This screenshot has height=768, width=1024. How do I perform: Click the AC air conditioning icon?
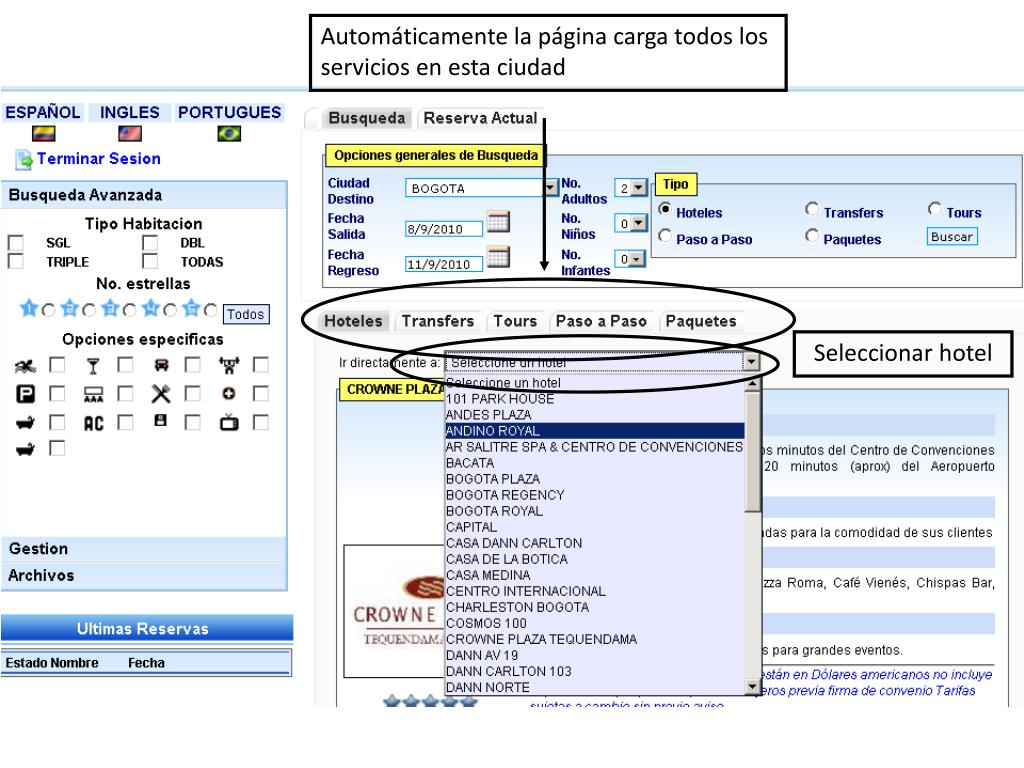click(93, 424)
